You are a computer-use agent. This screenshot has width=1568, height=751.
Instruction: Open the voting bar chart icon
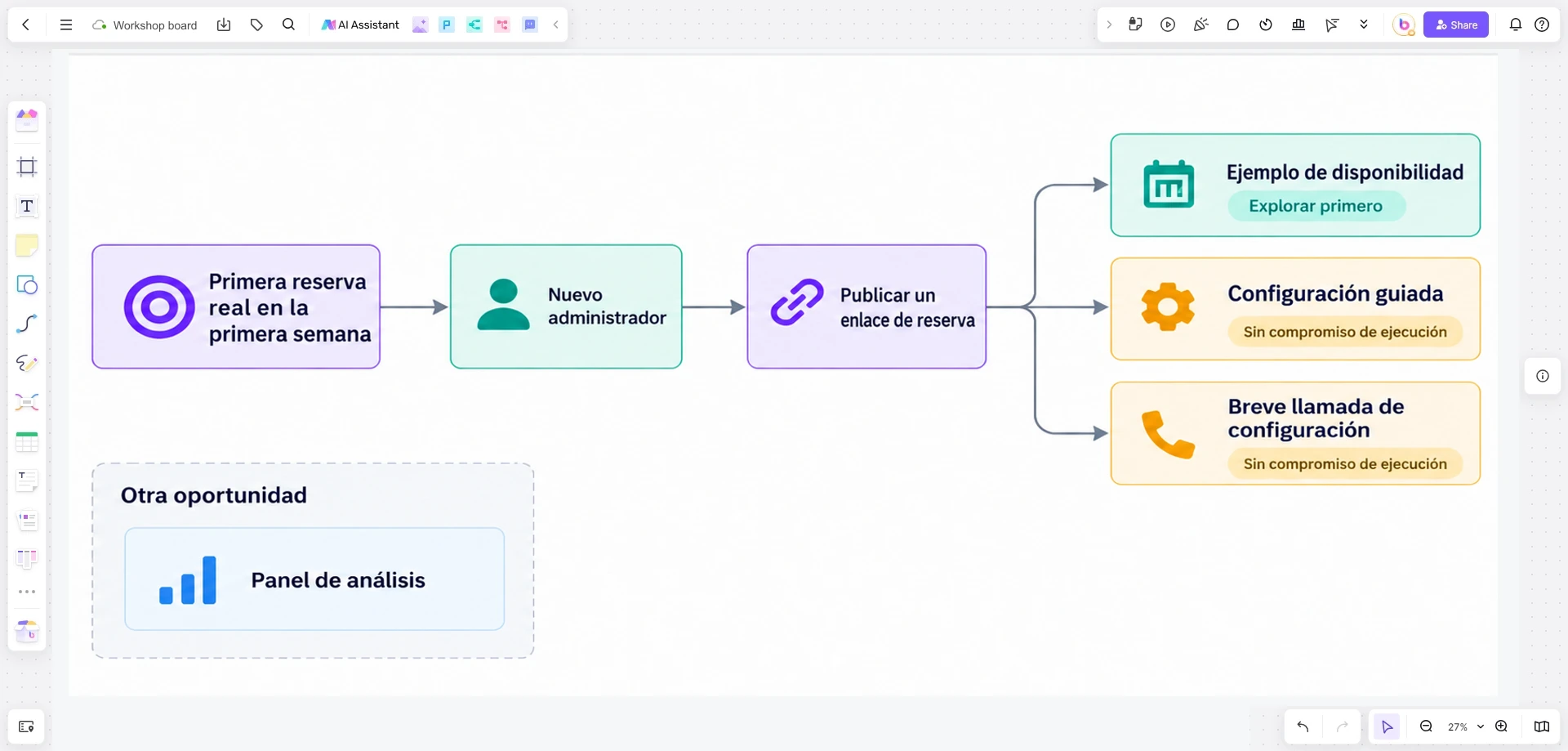click(1298, 25)
